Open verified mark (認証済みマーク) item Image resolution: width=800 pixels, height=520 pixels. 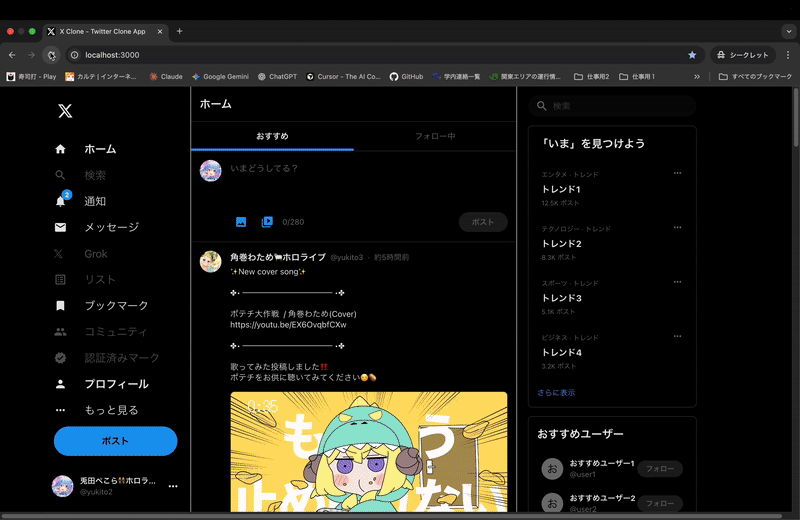tap(107, 358)
